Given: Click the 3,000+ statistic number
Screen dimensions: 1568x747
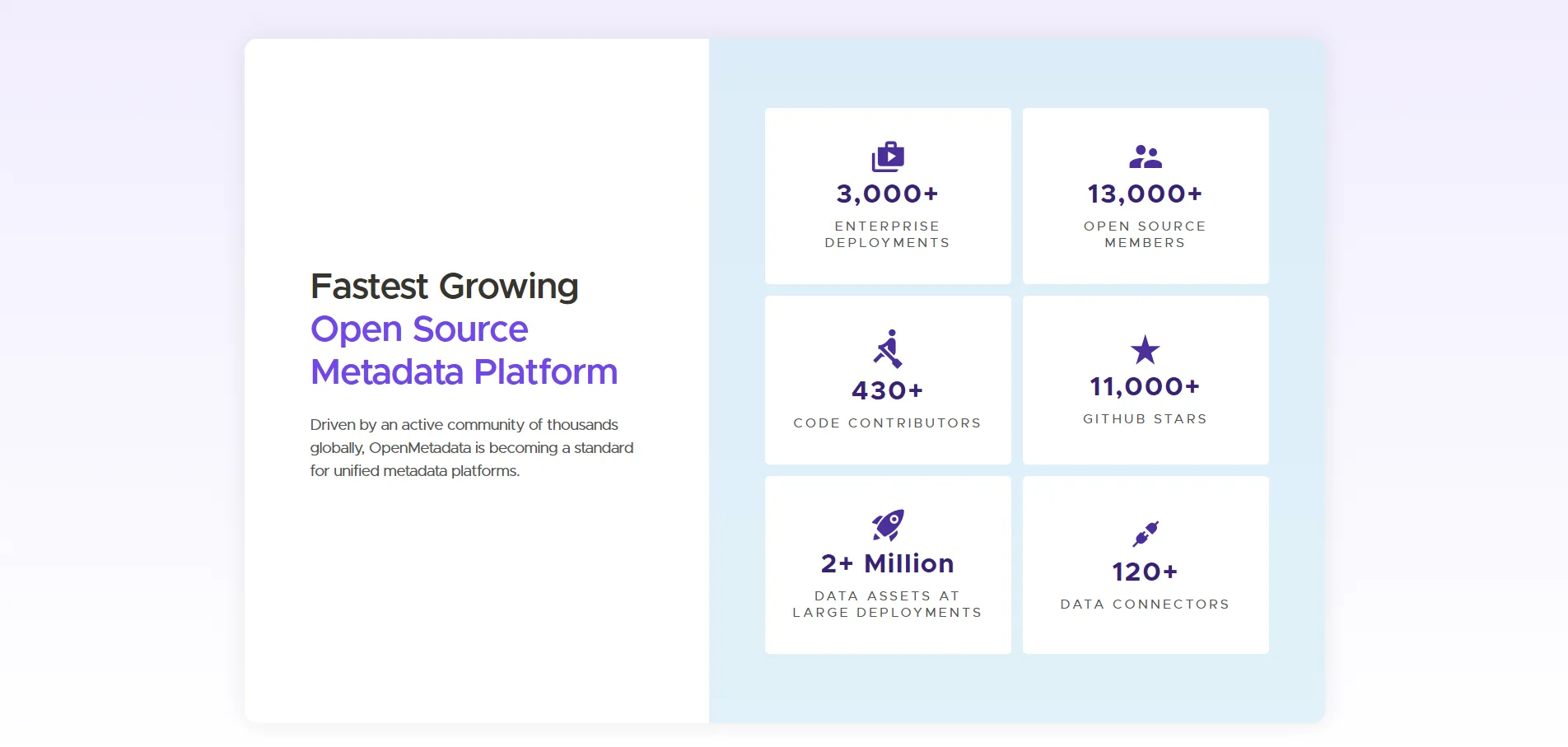Looking at the screenshot, I should 888,194.
